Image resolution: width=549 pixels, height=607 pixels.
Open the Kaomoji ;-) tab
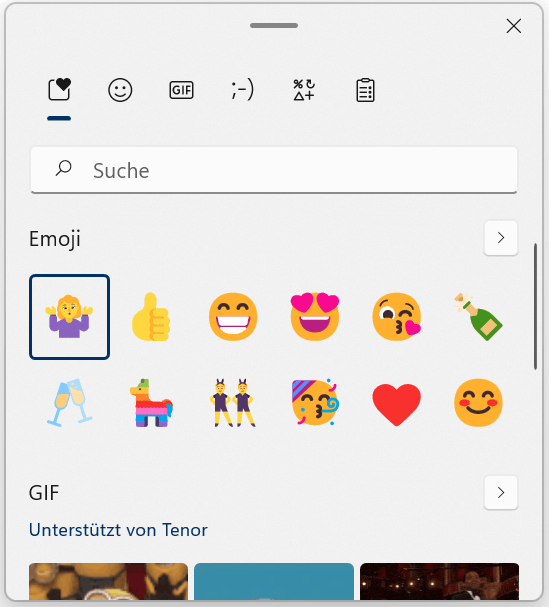pos(242,90)
